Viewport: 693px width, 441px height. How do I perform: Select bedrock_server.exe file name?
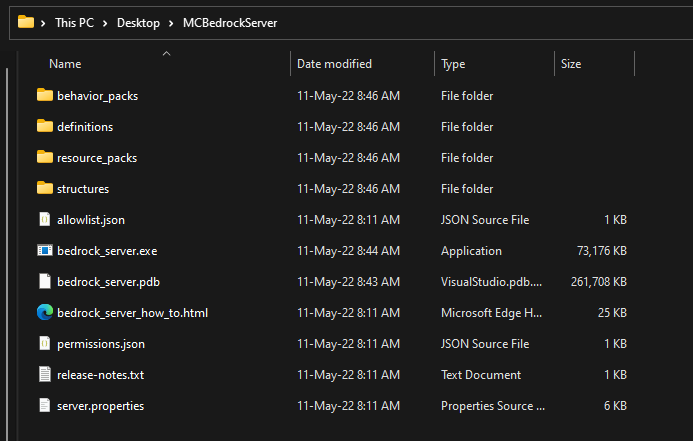click(107, 251)
